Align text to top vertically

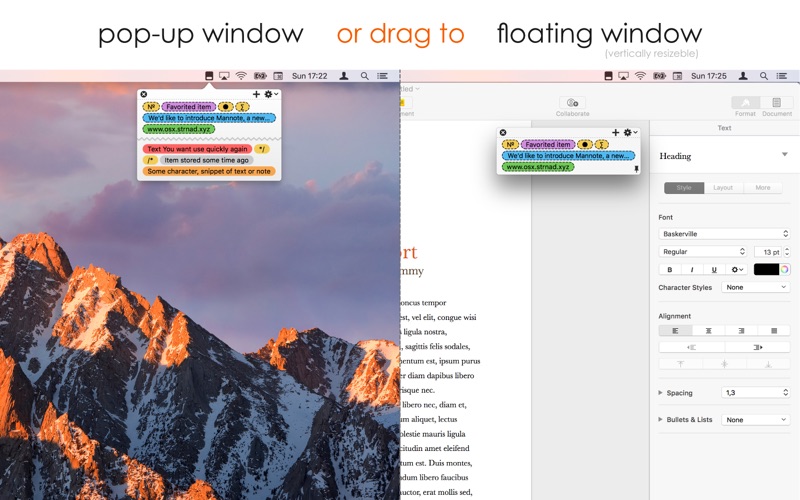[x=681, y=364]
